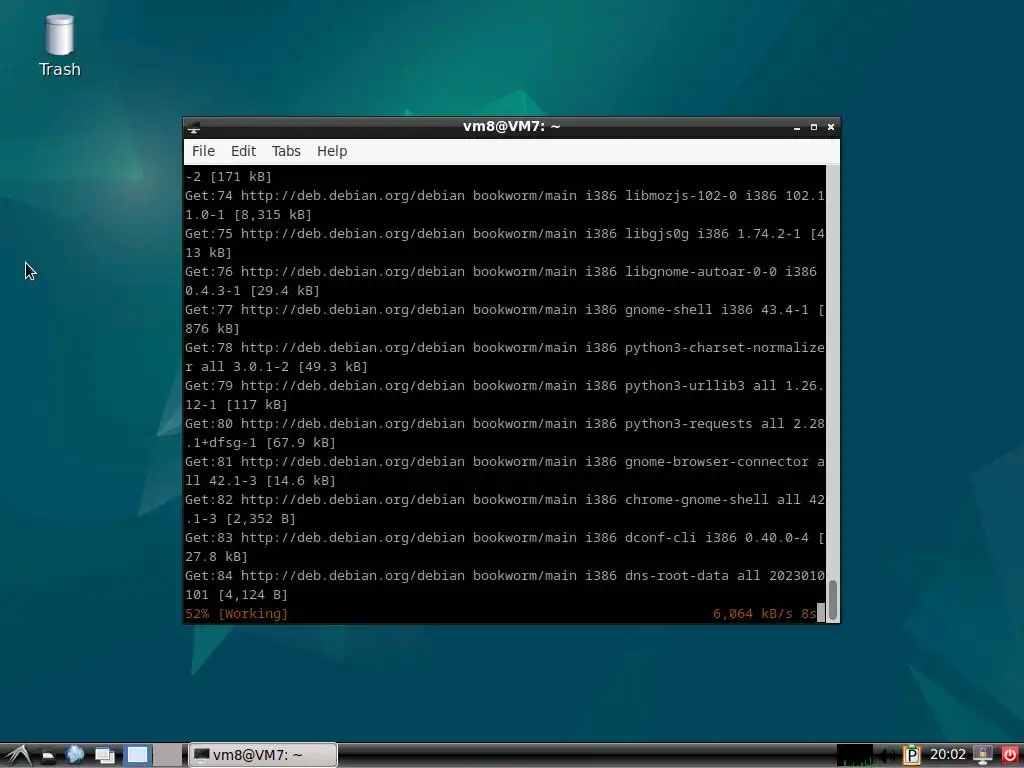
Task: Switch to the first workspace in pager
Action: 138,755
